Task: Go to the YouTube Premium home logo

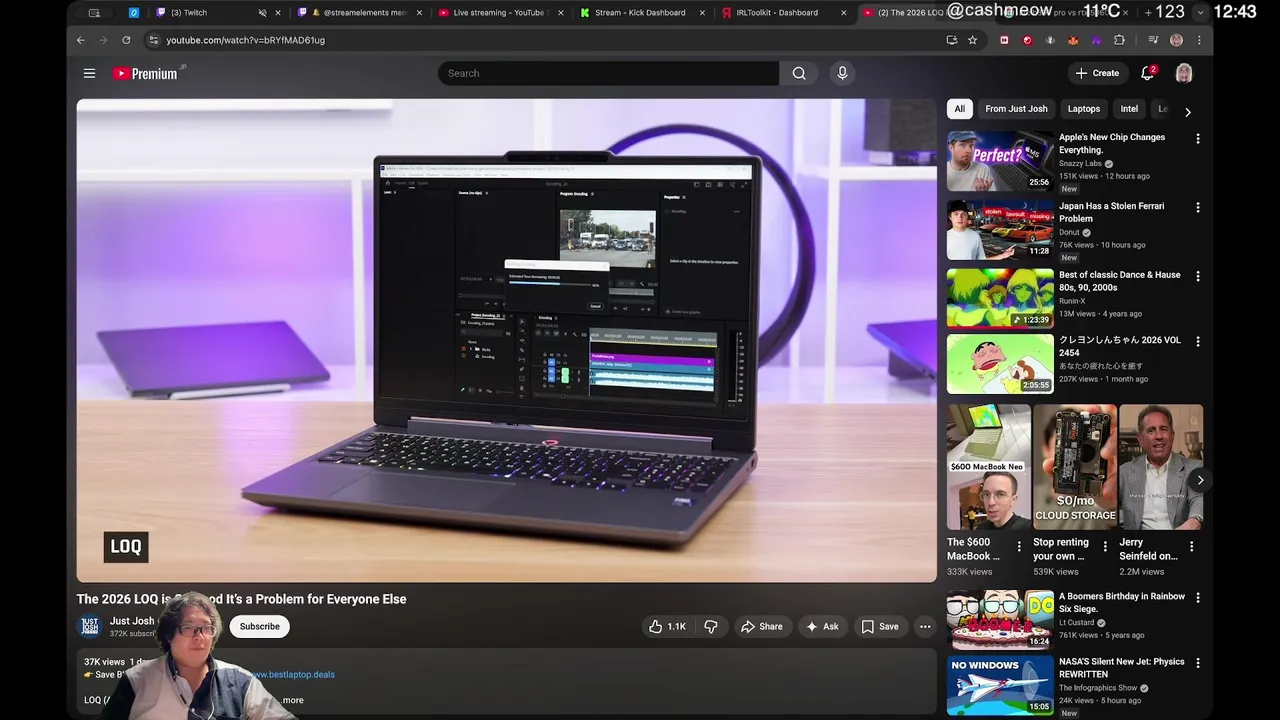Action: (145, 73)
